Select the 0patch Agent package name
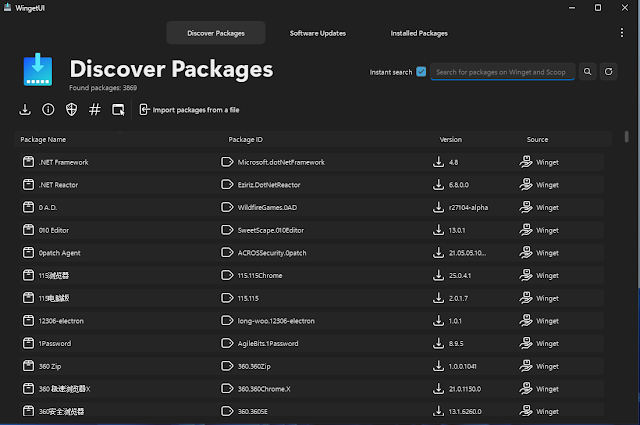This screenshot has width=640, height=425. coord(59,253)
